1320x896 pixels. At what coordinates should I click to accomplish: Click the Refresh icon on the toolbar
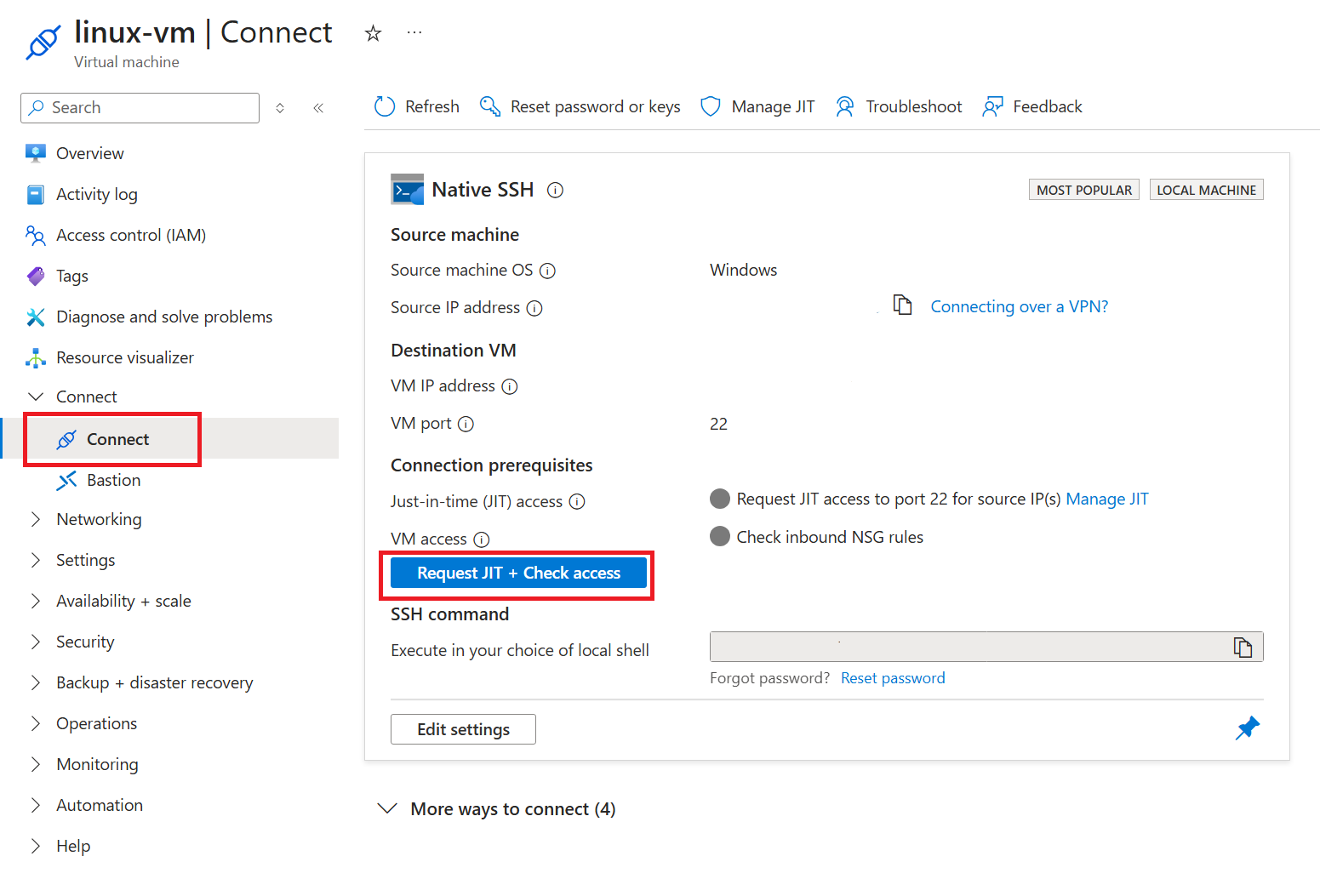(385, 106)
